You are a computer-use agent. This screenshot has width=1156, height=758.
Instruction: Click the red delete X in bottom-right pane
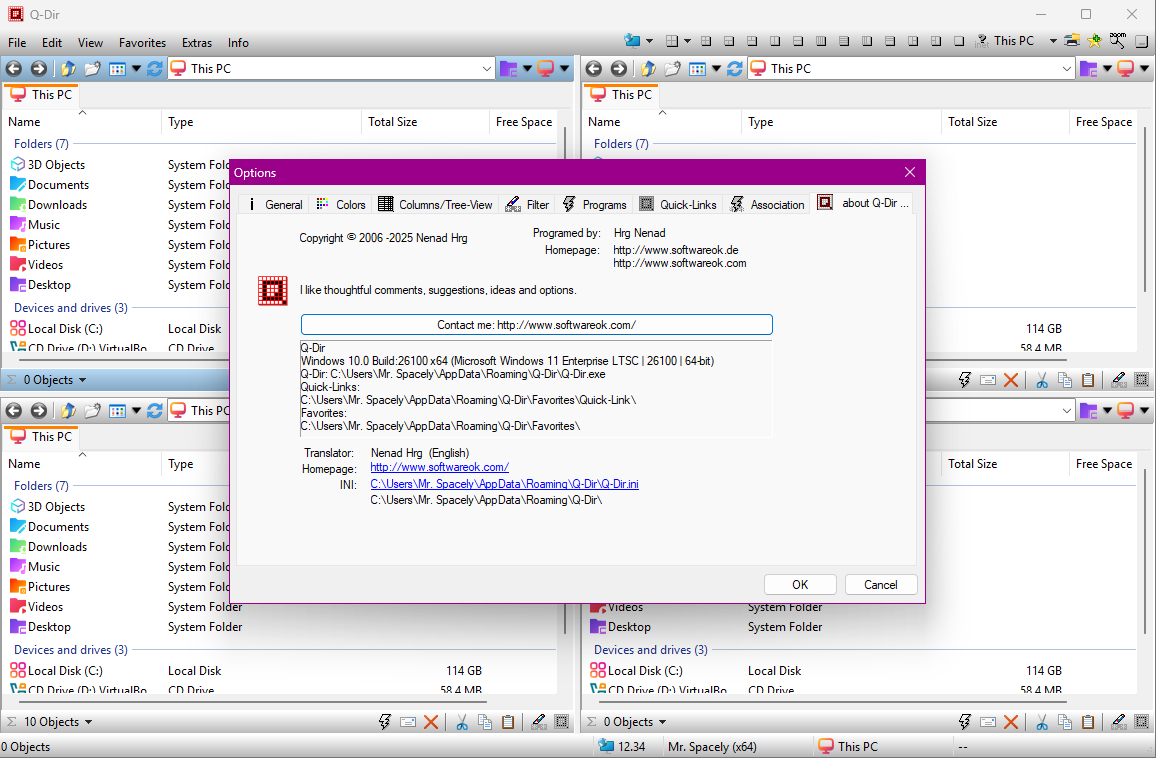1012,722
